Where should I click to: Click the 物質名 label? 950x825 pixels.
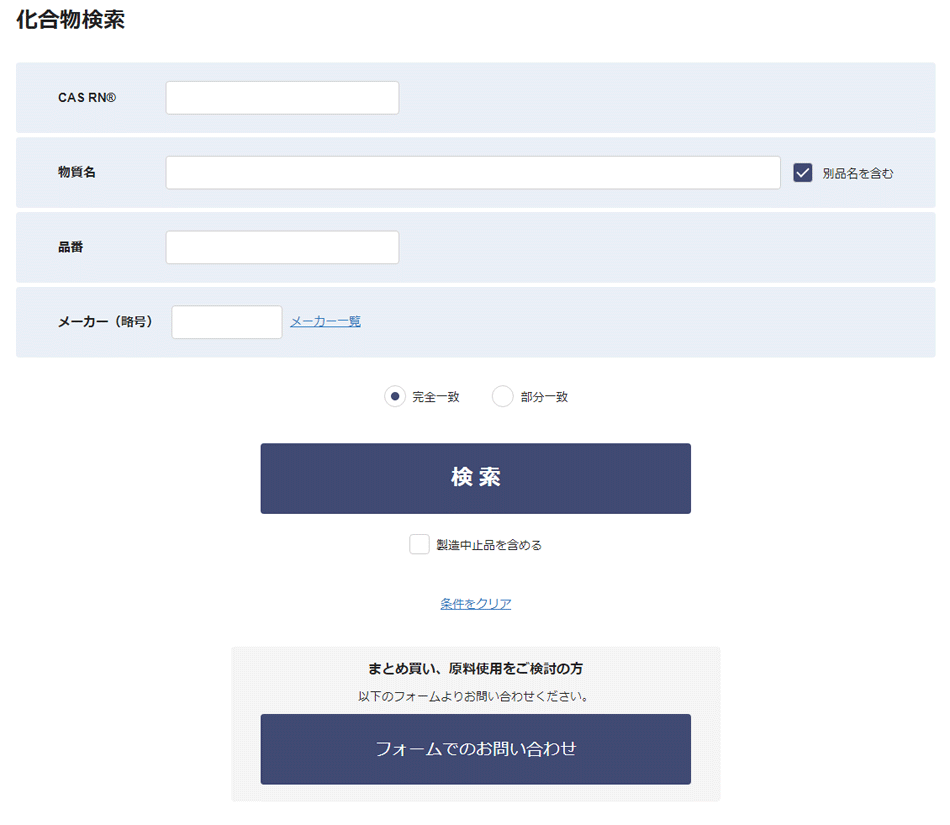pyautogui.click(x=76, y=172)
